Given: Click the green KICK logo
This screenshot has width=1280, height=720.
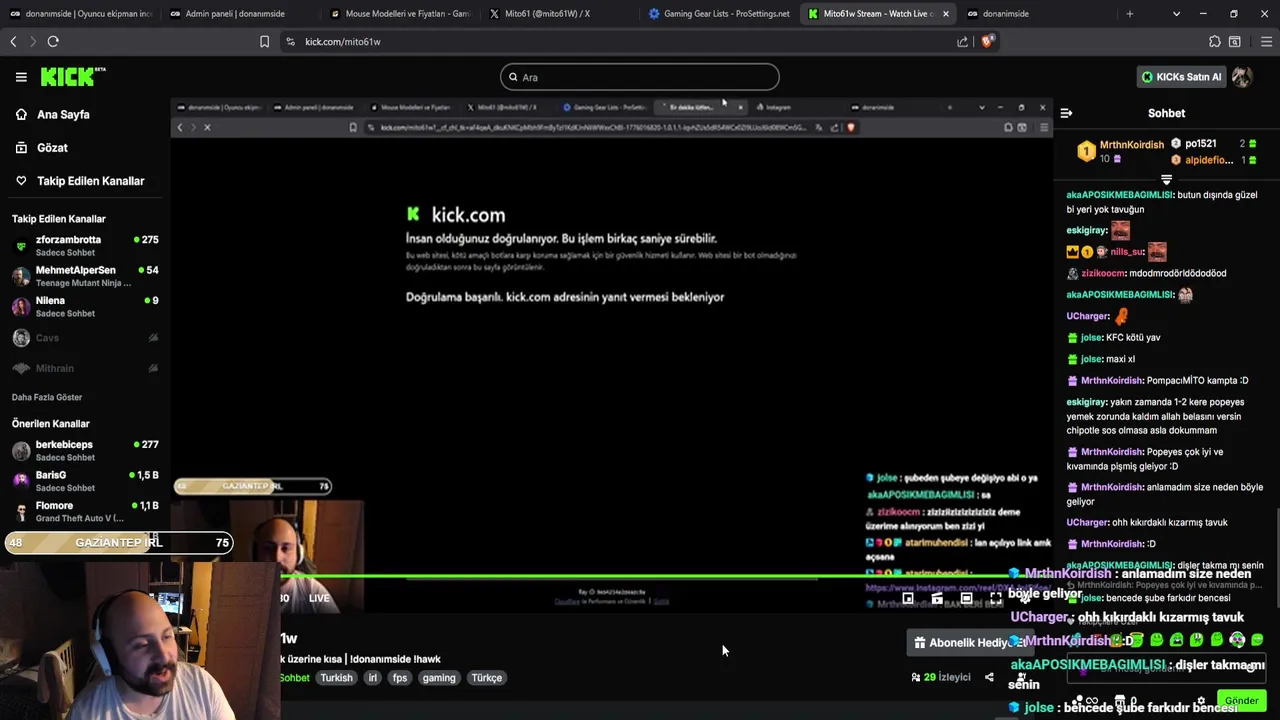Looking at the screenshot, I should [x=72, y=77].
